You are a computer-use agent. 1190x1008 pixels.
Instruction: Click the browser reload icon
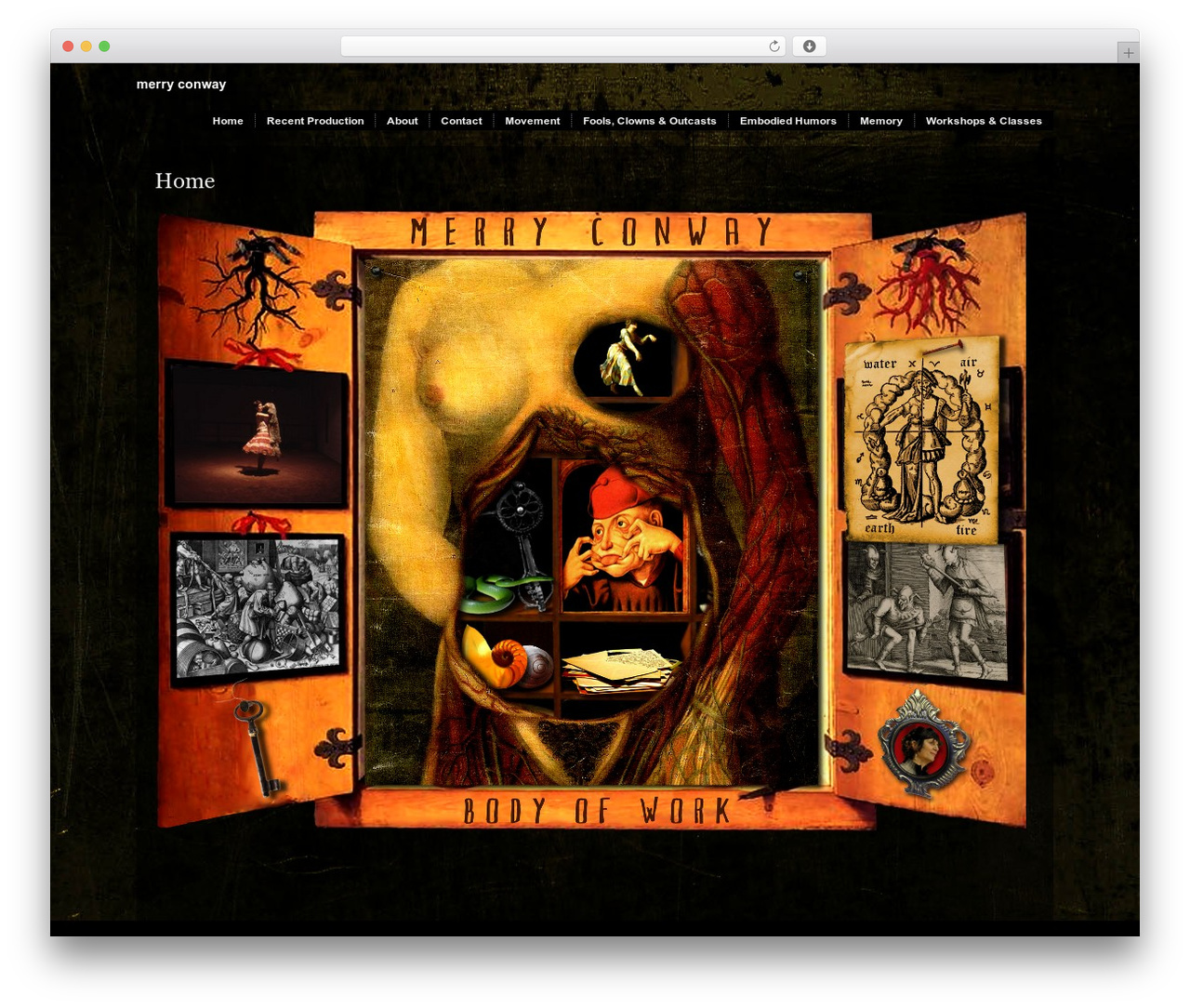click(773, 46)
